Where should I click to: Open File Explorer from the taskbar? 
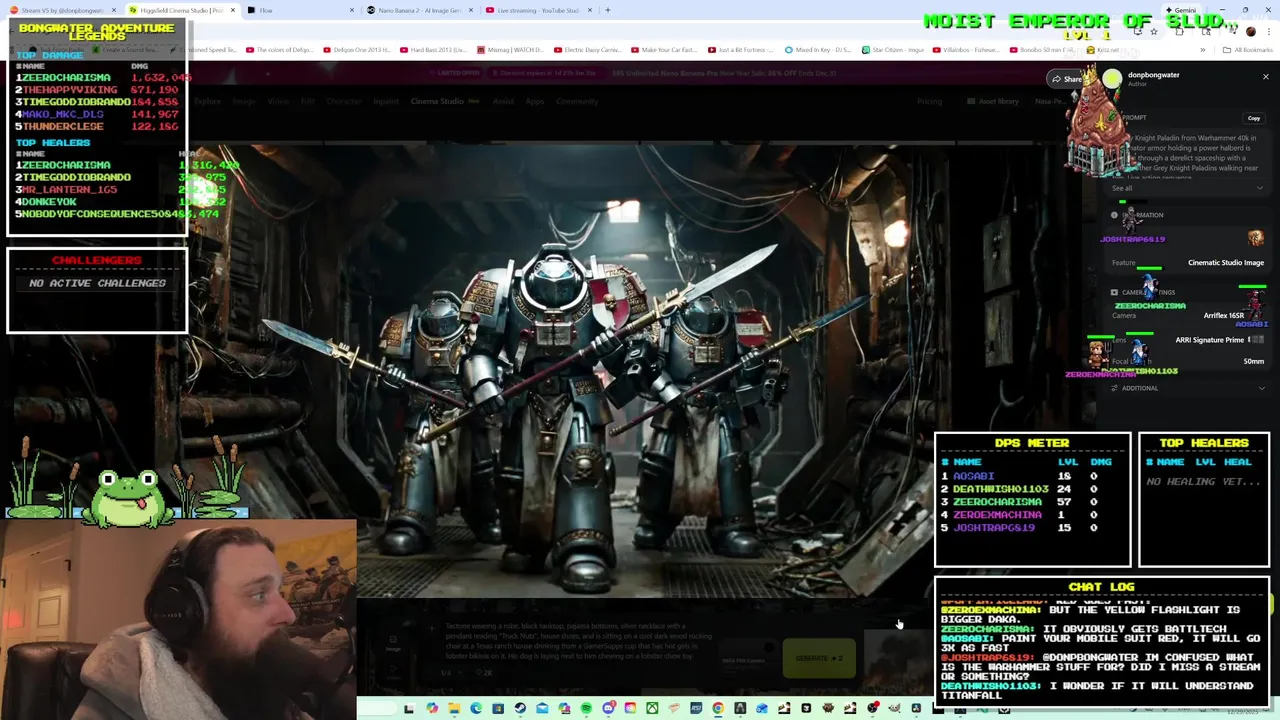454,708
